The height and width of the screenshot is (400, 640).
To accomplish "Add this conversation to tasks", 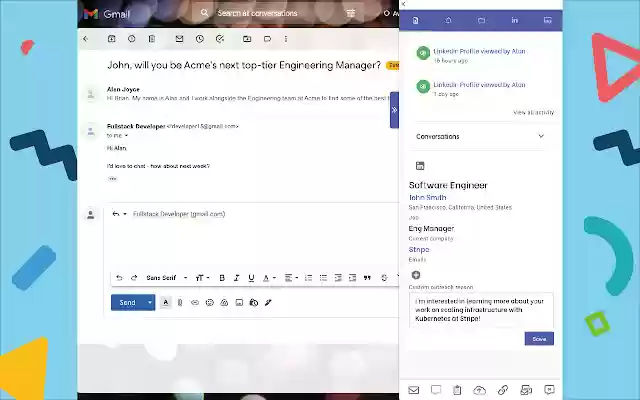I will pos(220,39).
